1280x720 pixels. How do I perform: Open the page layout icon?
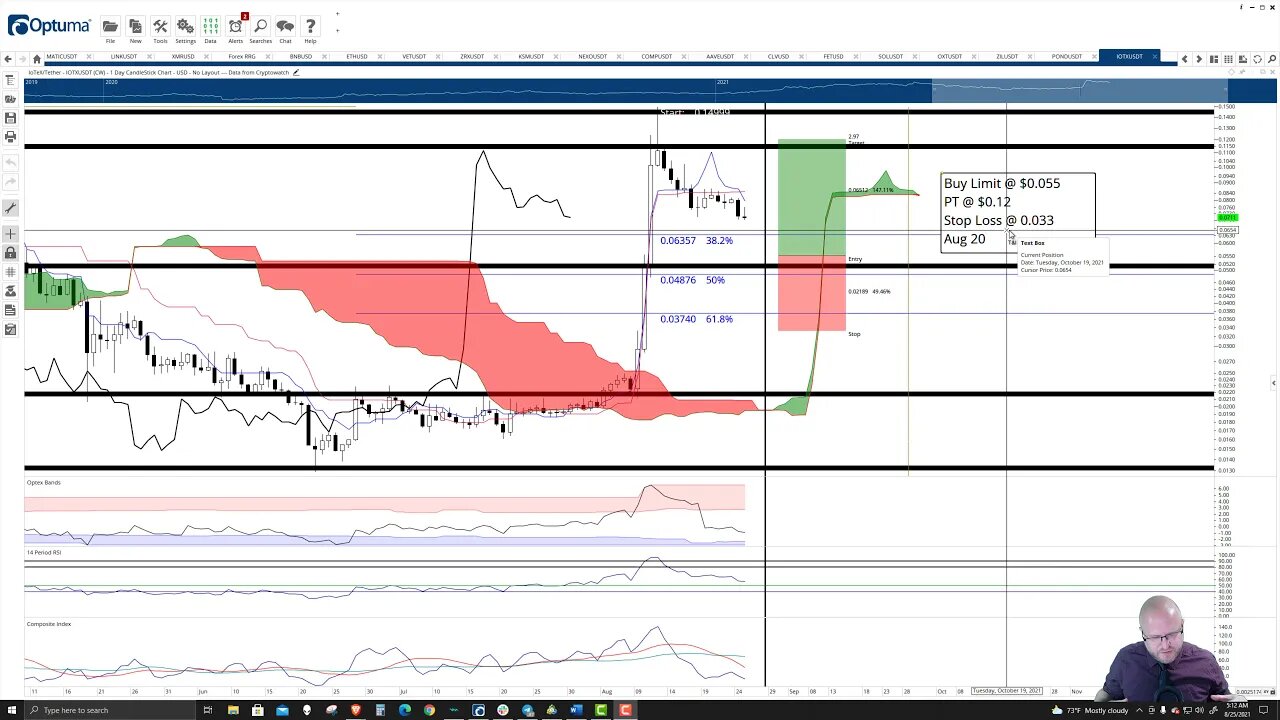1214,59
